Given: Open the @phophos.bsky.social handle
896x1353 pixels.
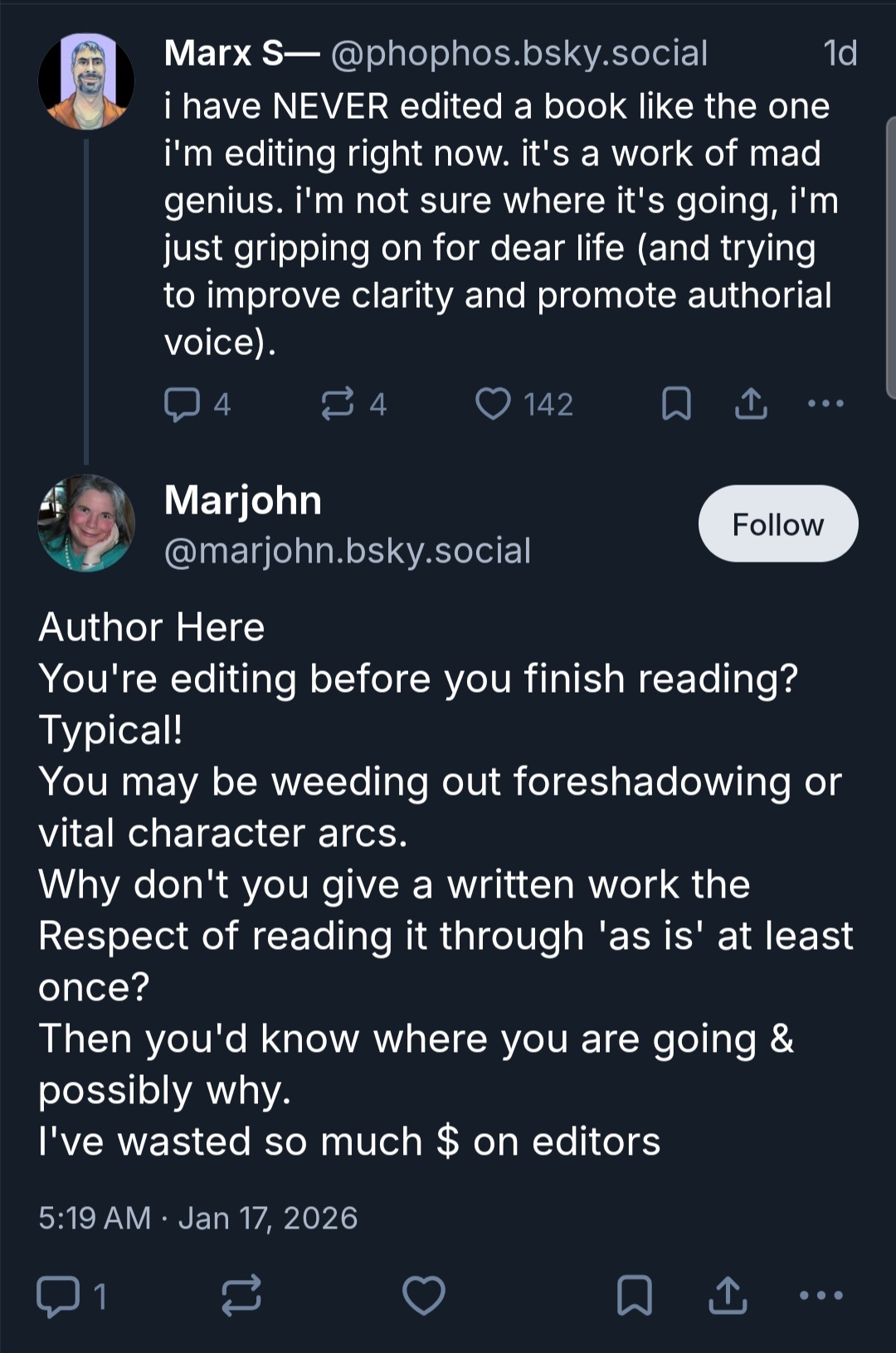Looking at the screenshot, I should (519, 53).
